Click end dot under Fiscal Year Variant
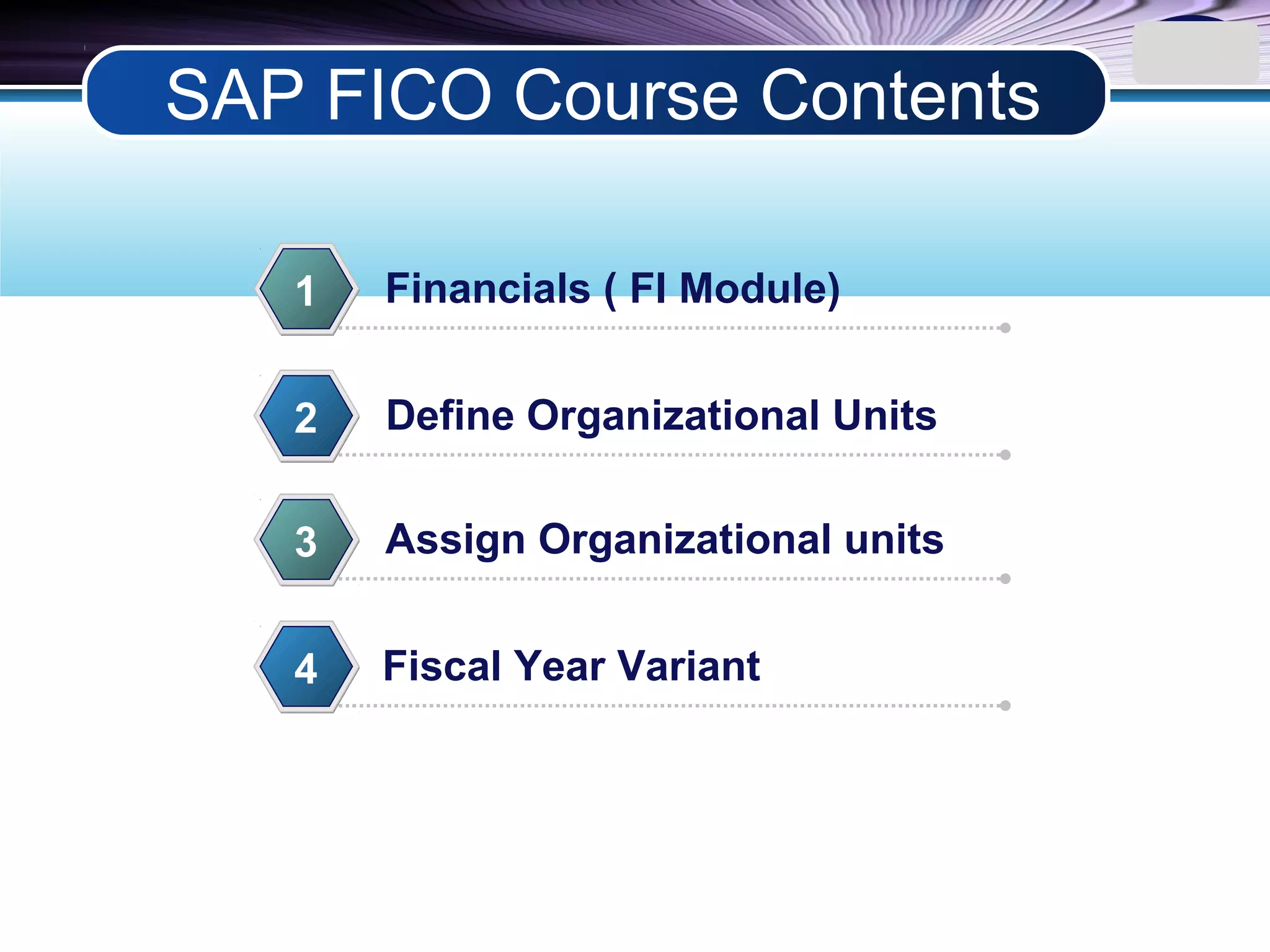 point(1005,706)
